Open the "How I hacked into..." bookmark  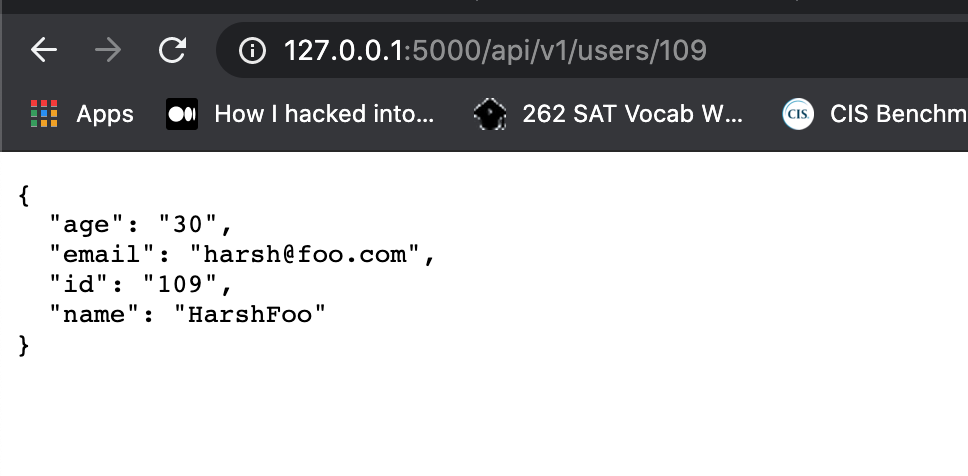point(324,114)
